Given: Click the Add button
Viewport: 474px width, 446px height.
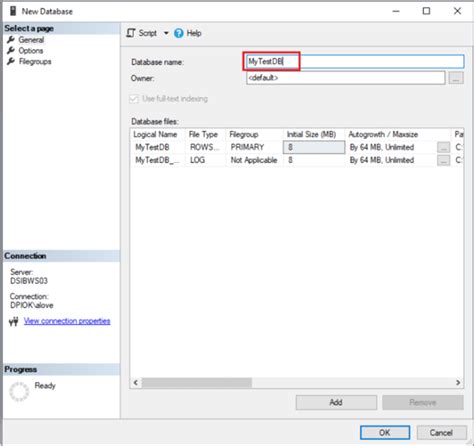Looking at the screenshot, I should pyautogui.click(x=336, y=402).
